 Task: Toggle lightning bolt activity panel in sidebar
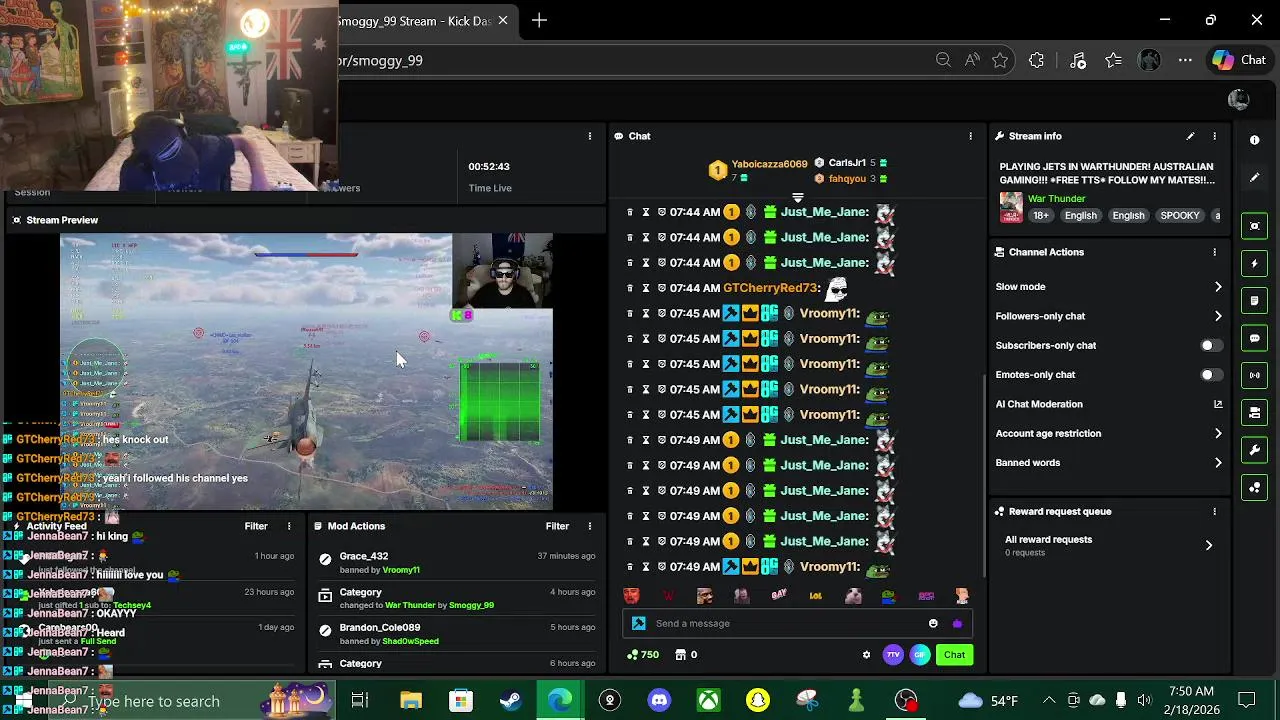pyautogui.click(x=1255, y=264)
